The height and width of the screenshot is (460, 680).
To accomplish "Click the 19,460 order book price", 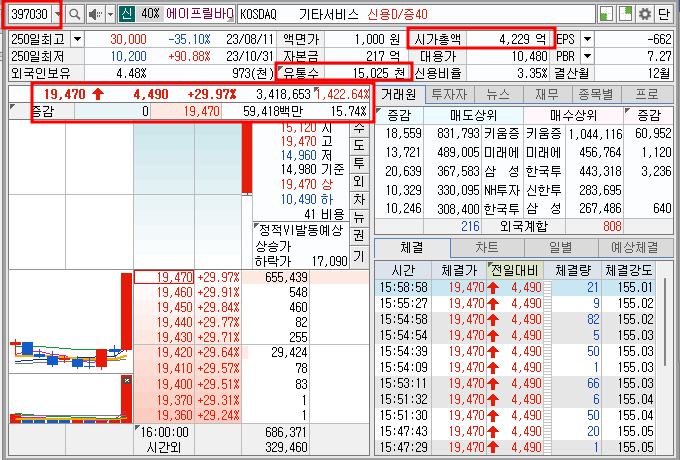I will 174,292.
